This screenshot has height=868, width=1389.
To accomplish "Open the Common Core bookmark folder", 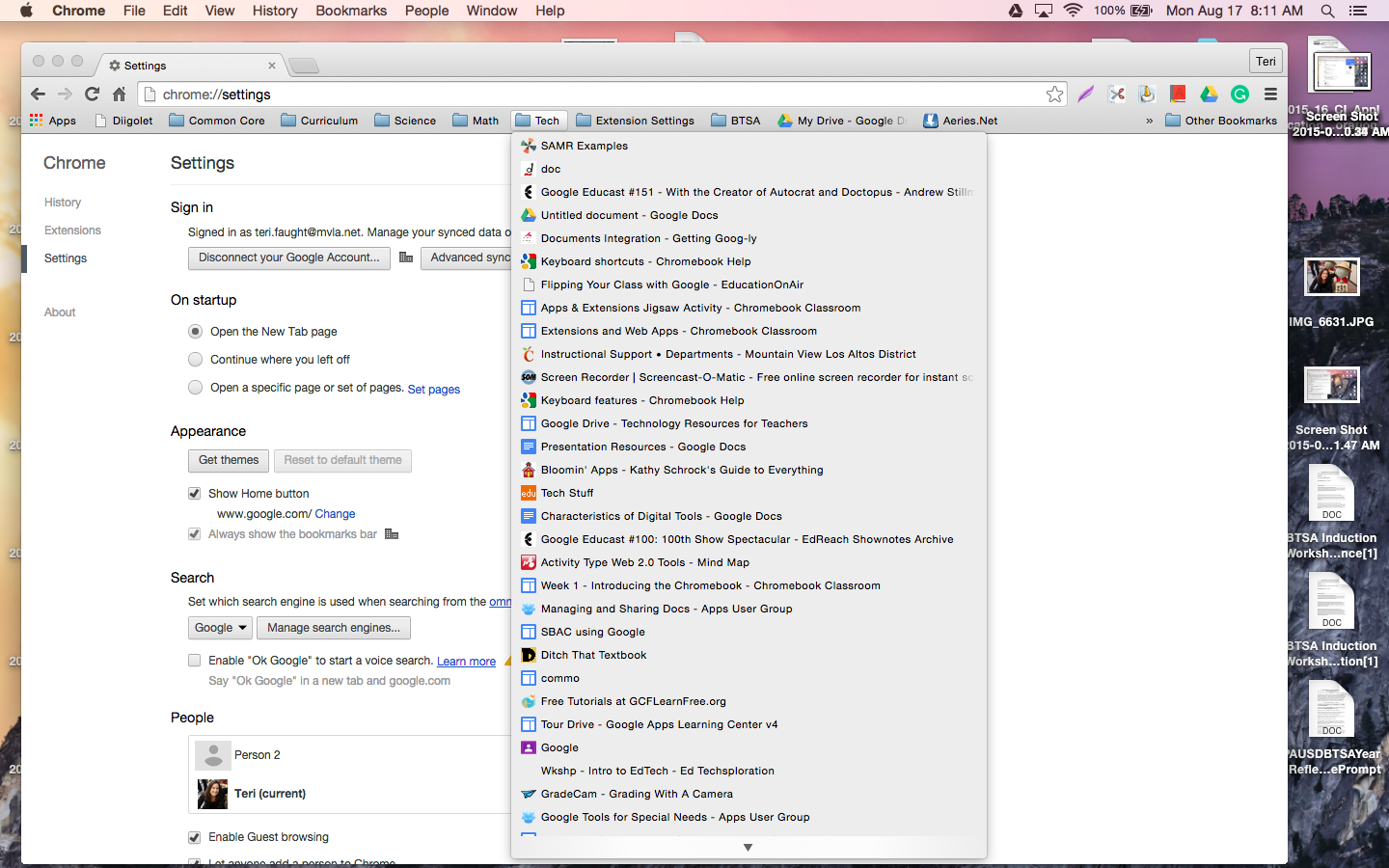I will (217, 121).
